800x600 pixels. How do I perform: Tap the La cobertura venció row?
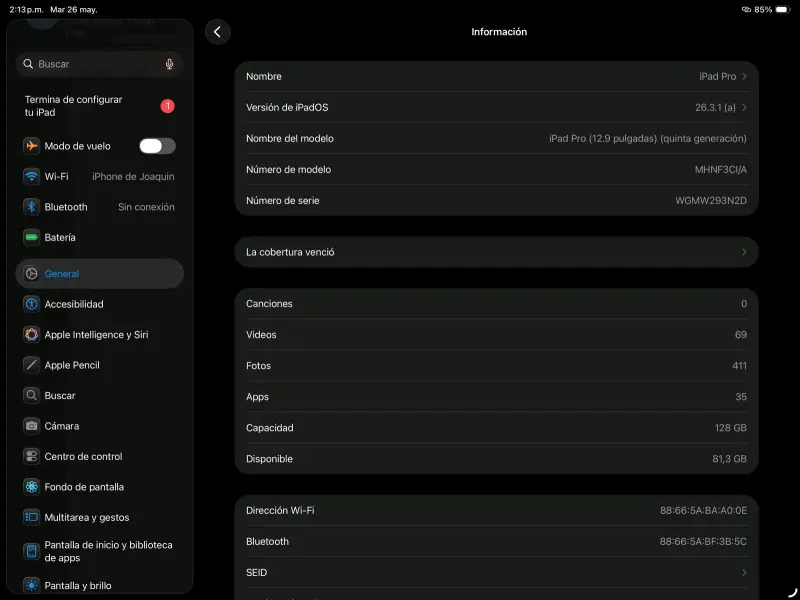point(496,252)
